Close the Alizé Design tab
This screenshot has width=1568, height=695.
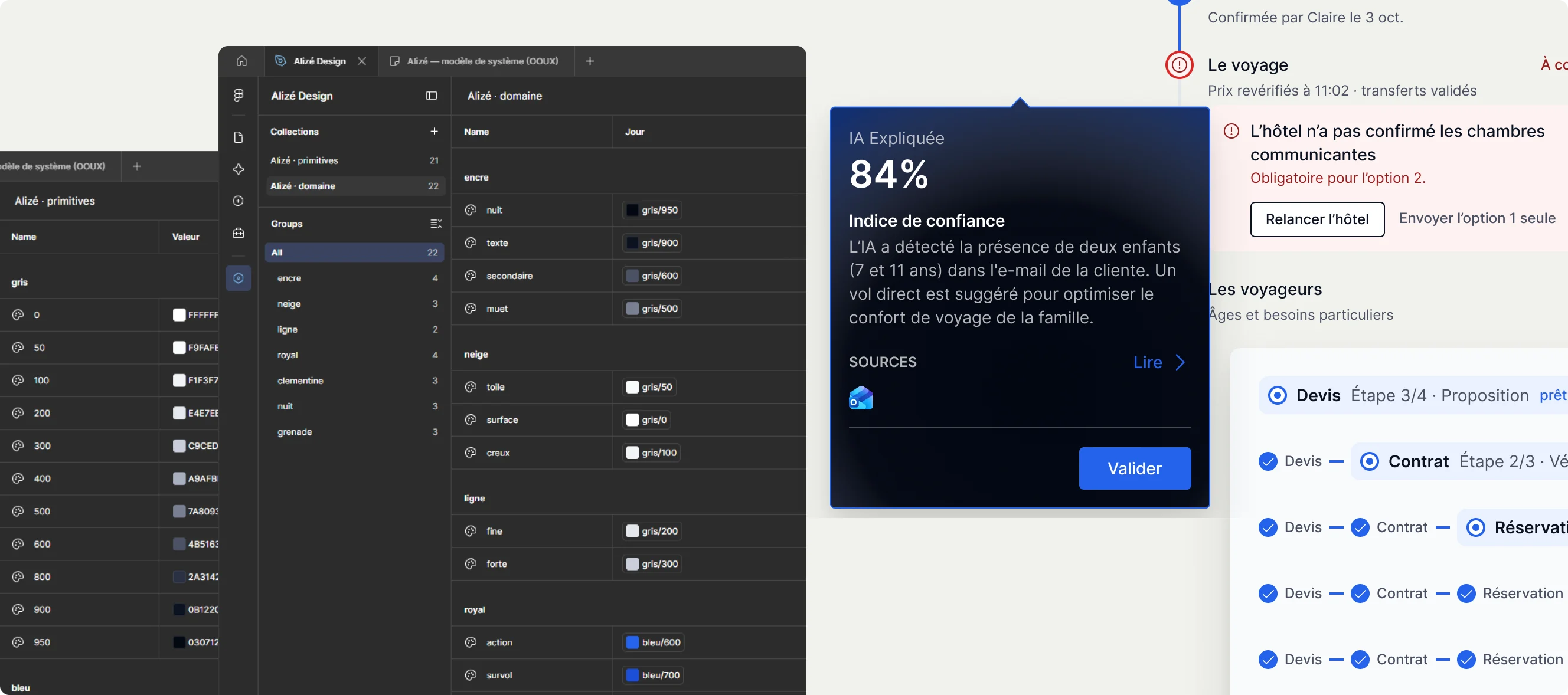[x=361, y=61]
